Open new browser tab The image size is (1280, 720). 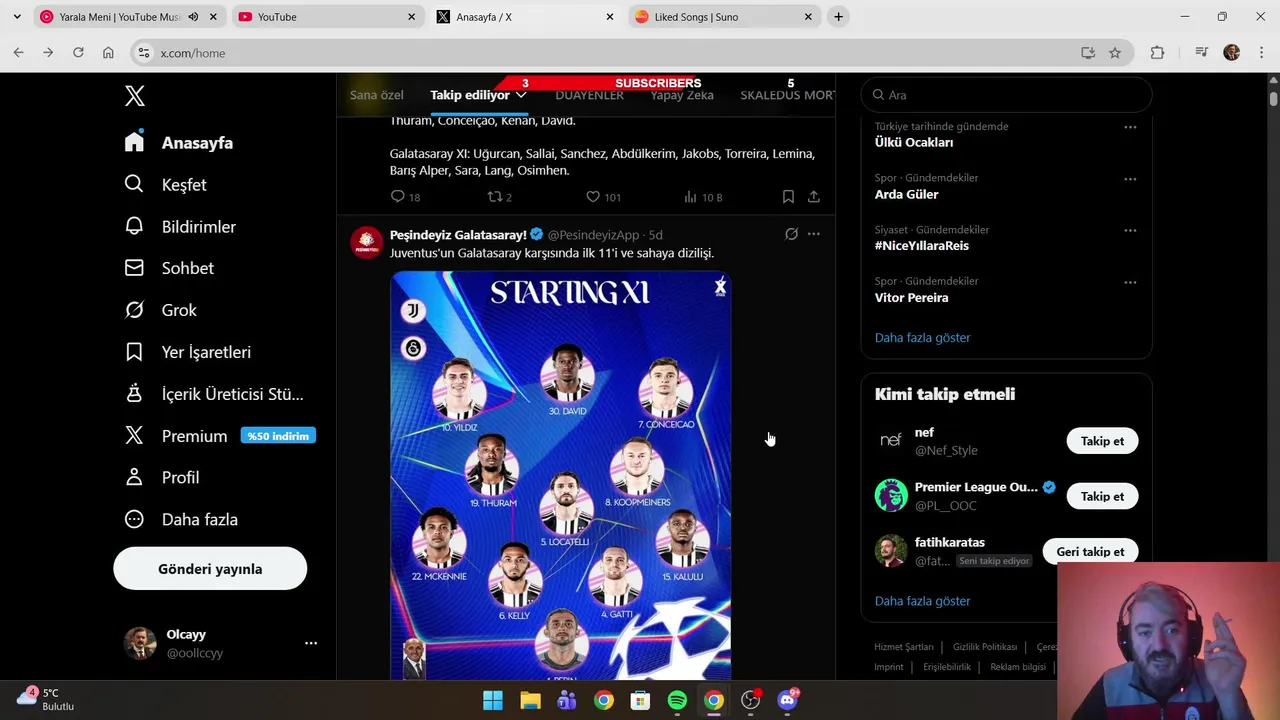pos(838,17)
